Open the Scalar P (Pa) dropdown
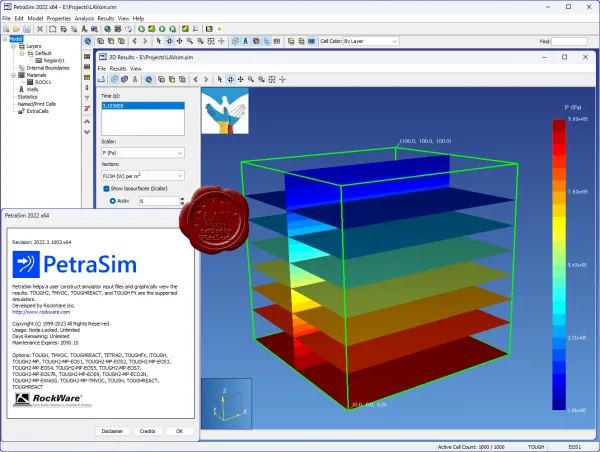Image resolution: width=600 pixels, height=452 pixels. [x=143, y=153]
